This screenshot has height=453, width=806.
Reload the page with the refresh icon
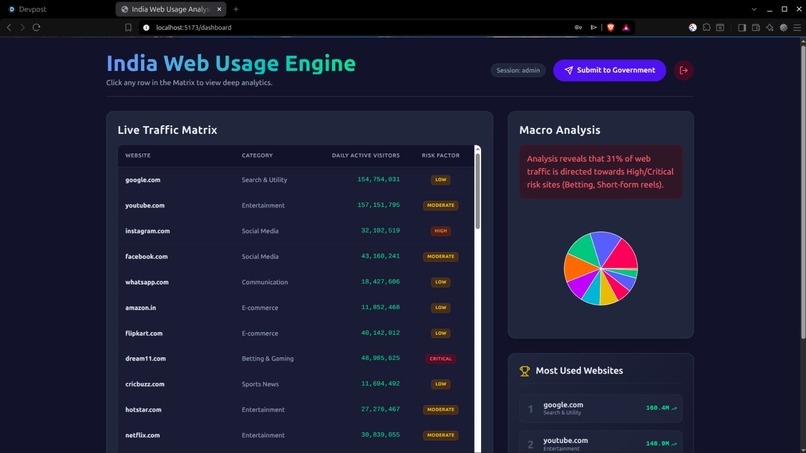(36, 27)
